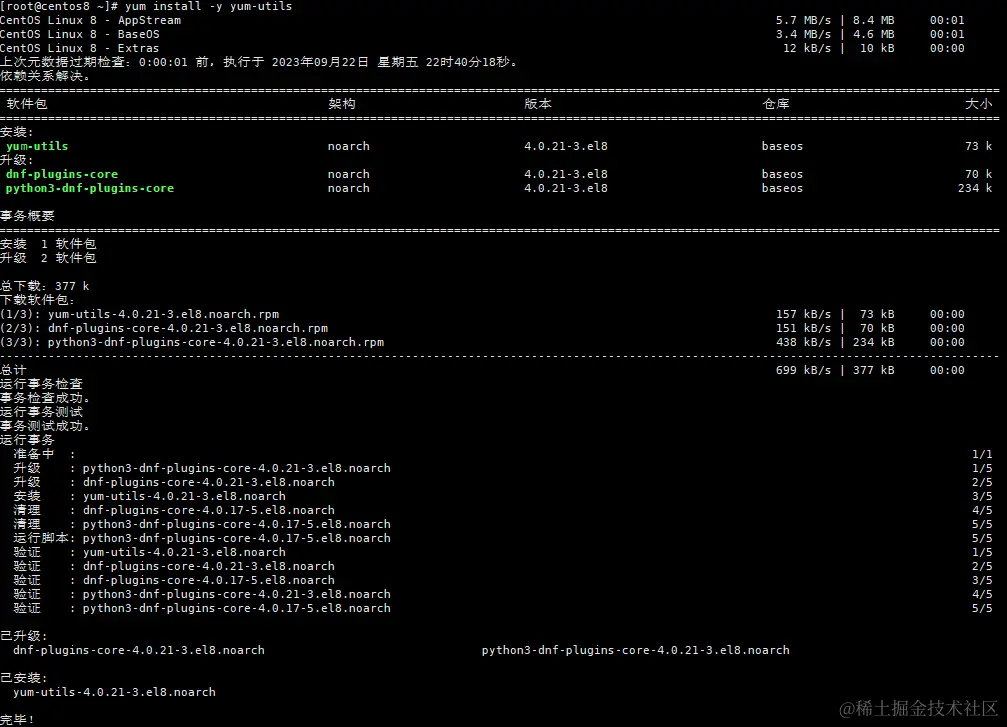Click the 总下载: 377 k summary line

point(44,285)
